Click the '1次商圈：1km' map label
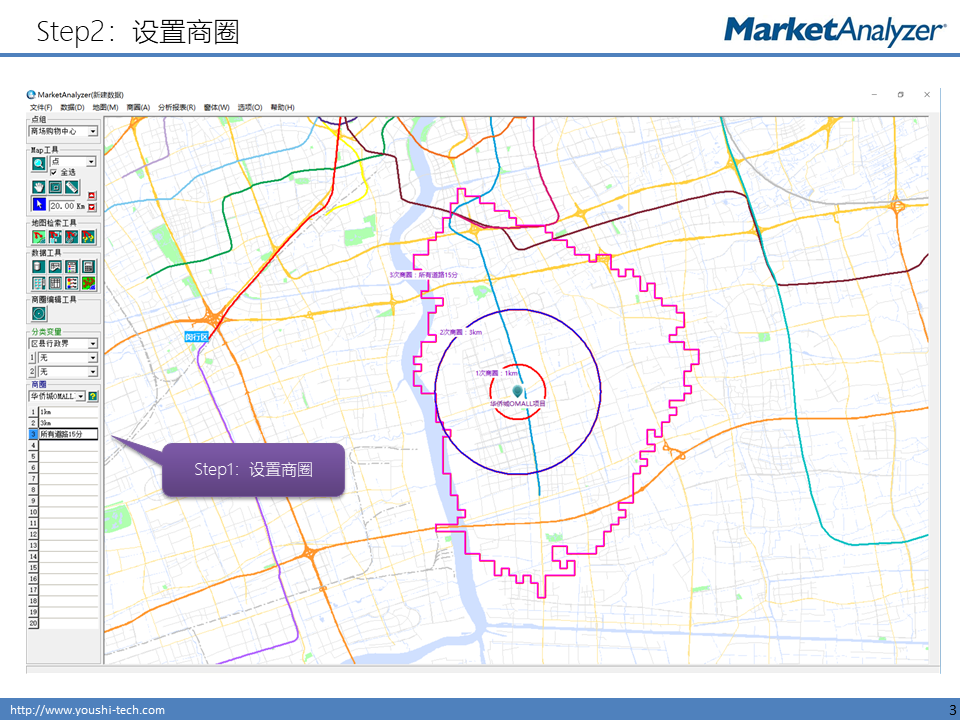This screenshot has width=960, height=720. click(497, 373)
